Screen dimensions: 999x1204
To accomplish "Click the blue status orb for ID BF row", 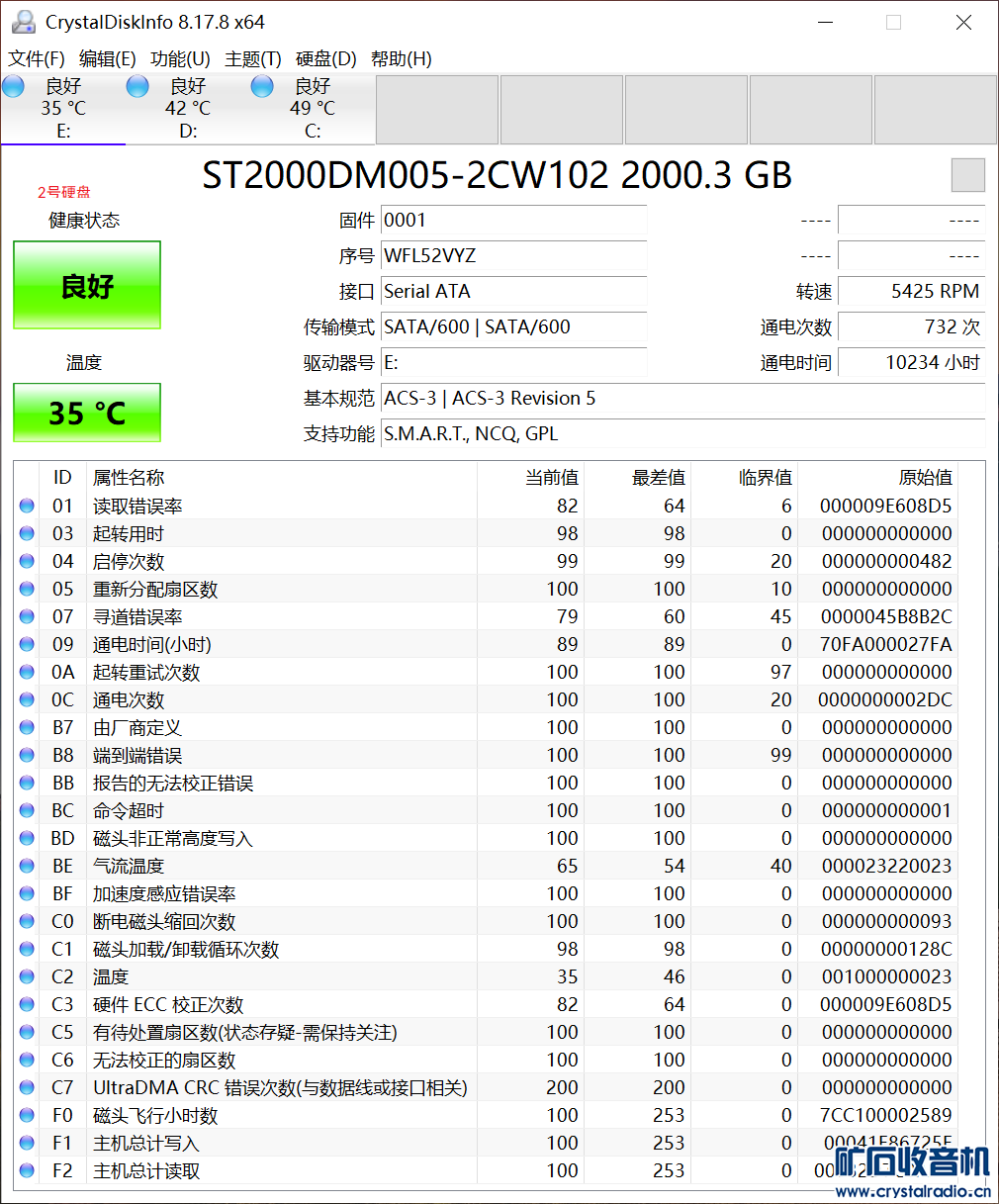I will tap(26, 893).
